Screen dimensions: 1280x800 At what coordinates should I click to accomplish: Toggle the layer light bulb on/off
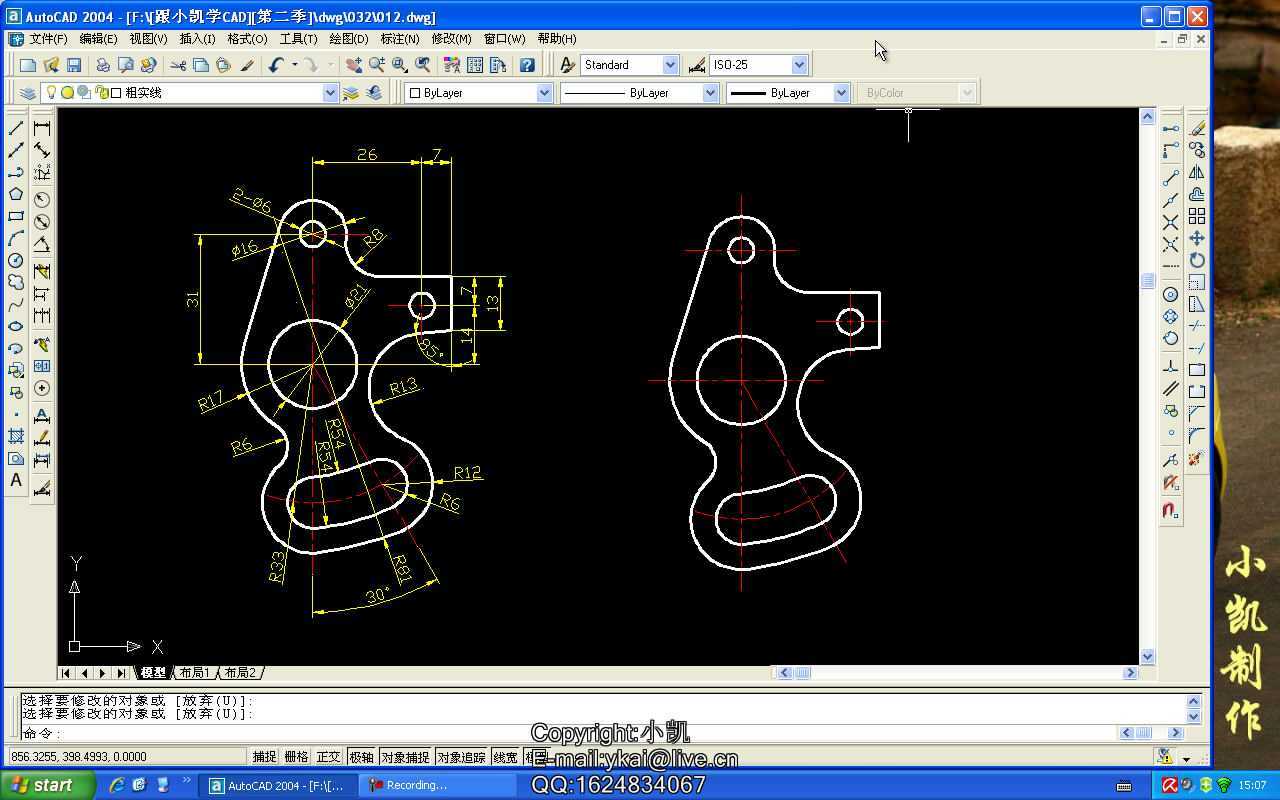click(x=52, y=92)
